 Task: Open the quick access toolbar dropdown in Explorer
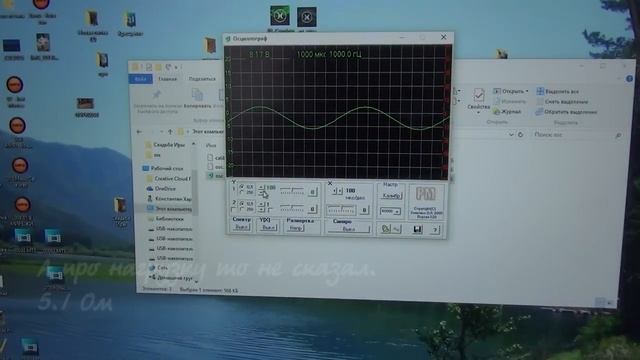[x=176, y=67]
